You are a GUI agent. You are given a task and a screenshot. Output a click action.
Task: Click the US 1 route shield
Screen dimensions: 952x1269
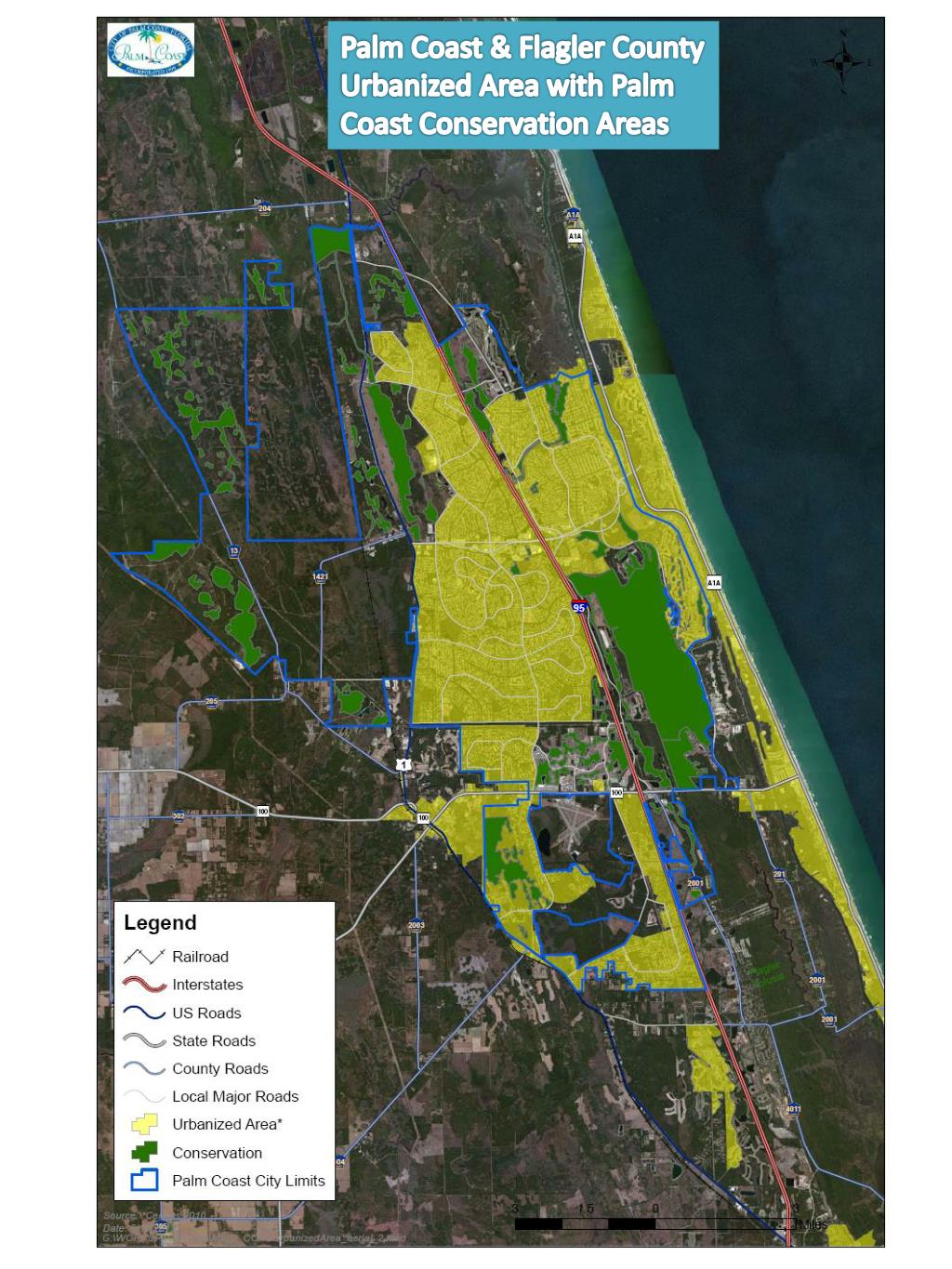[x=403, y=764]
